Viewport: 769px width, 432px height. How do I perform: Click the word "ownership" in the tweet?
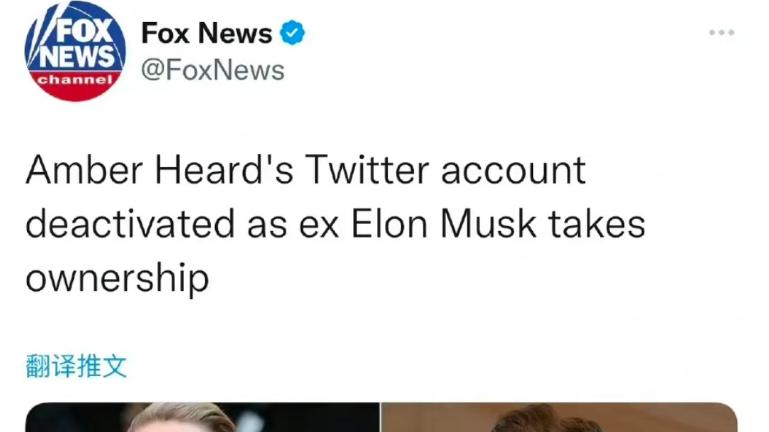click(117, 277)
